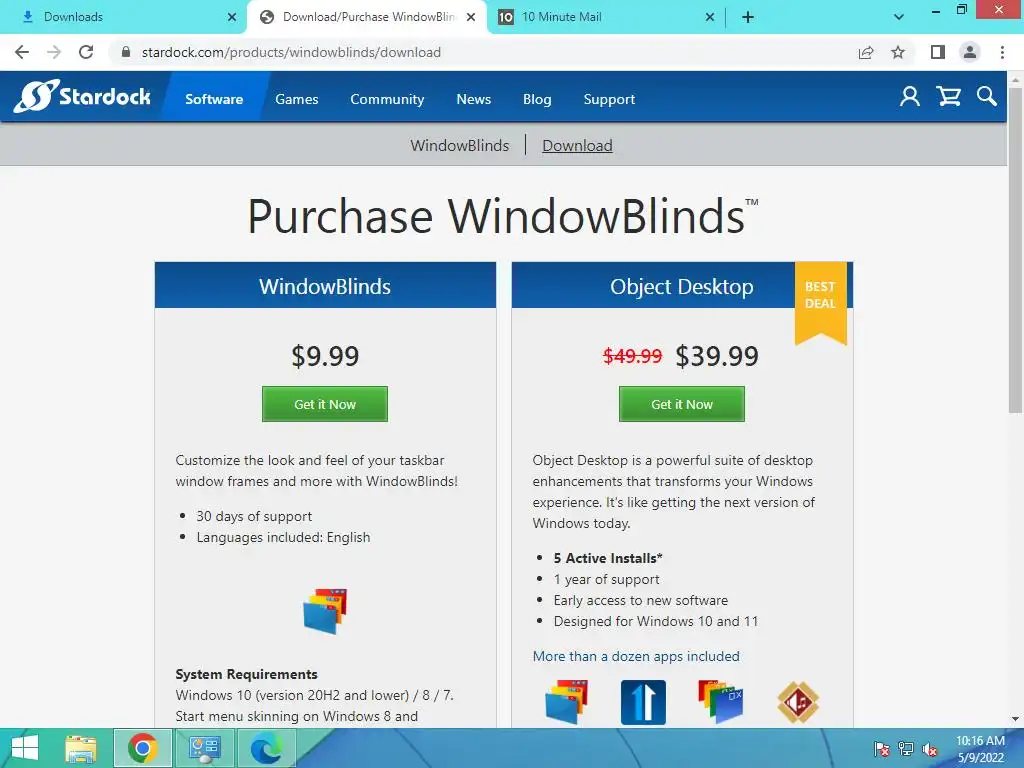1024x768 pixels.
Task: Open File Explorer from the taskbar
Action: tap(81, 748)
